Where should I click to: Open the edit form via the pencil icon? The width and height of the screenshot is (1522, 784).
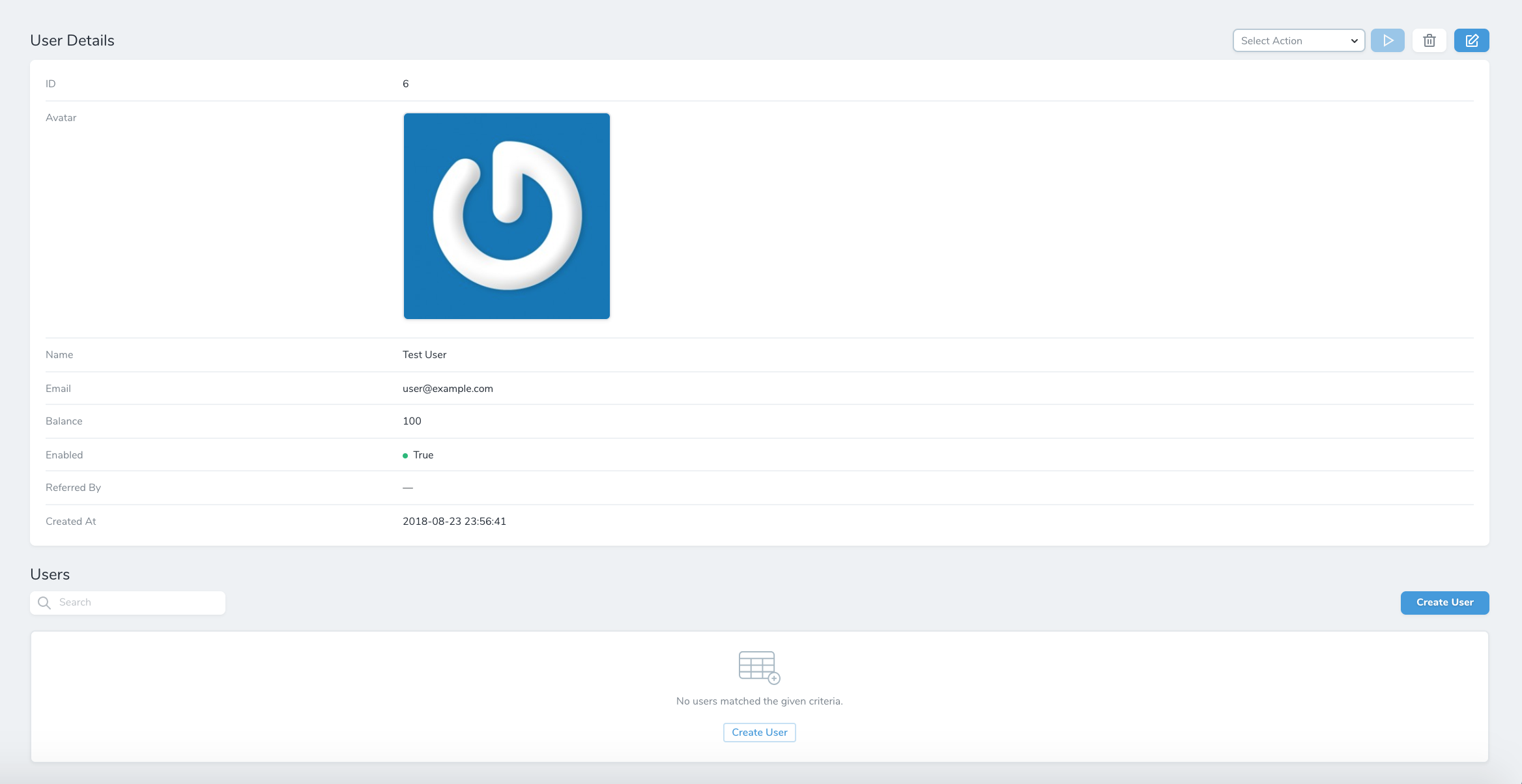(1472, 40)
